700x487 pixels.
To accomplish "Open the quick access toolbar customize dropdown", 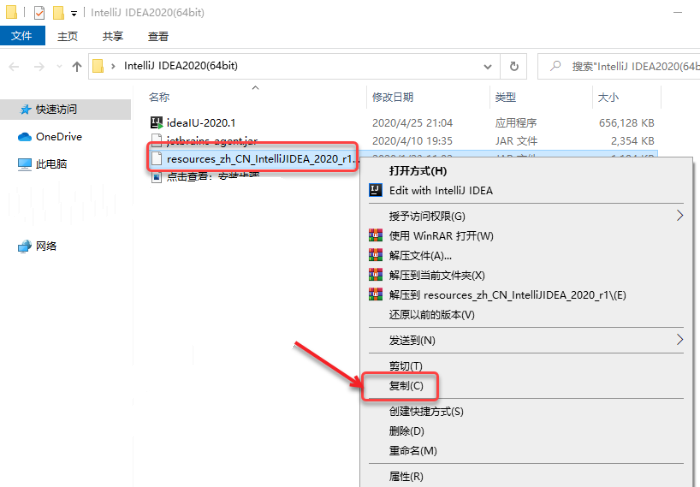I will click(74, 13).
